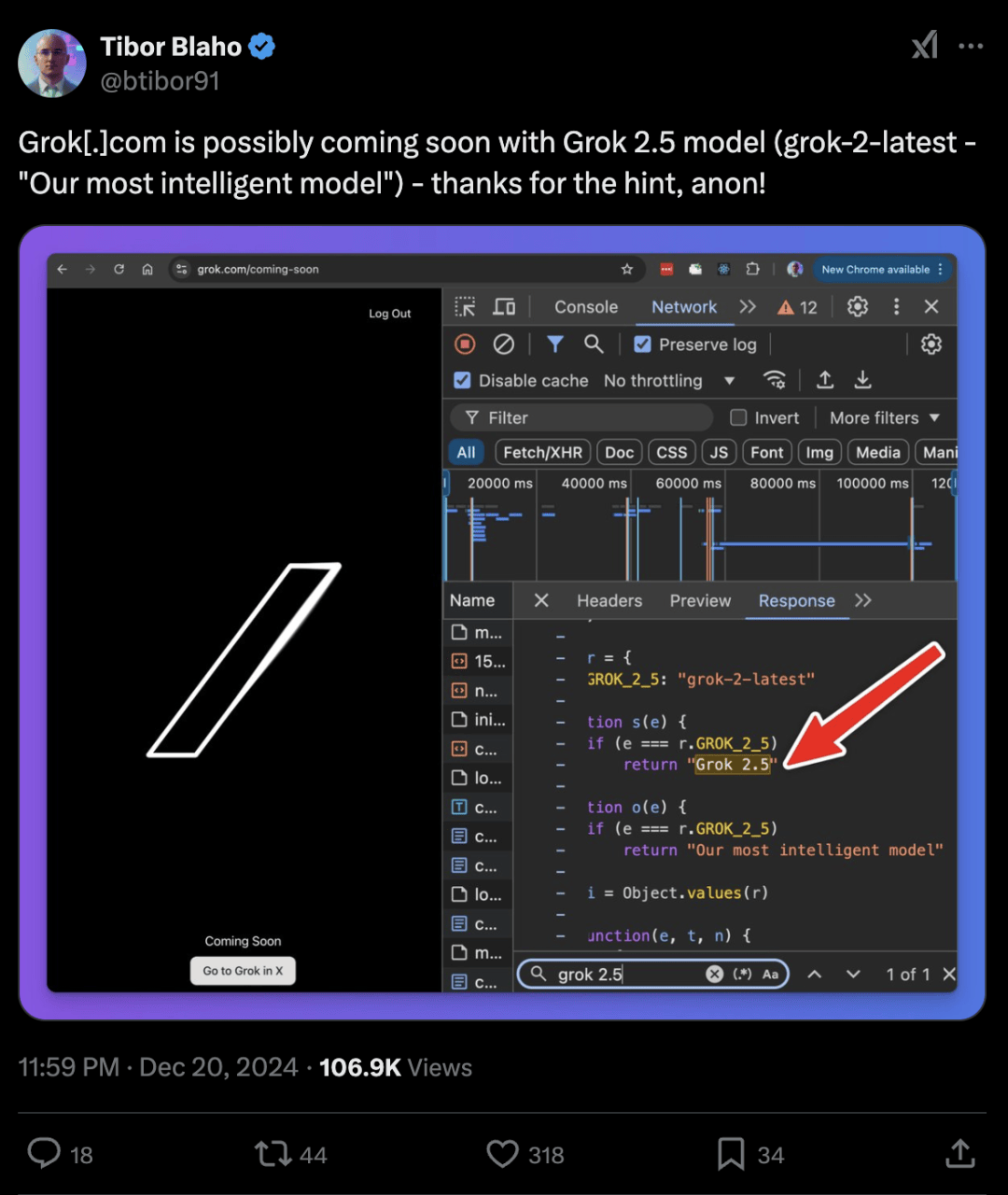The height and width of the screenshot is (1195, 1008).
Task: Clear the grok 2.5 search text
Action: click(x=715, y=974)
